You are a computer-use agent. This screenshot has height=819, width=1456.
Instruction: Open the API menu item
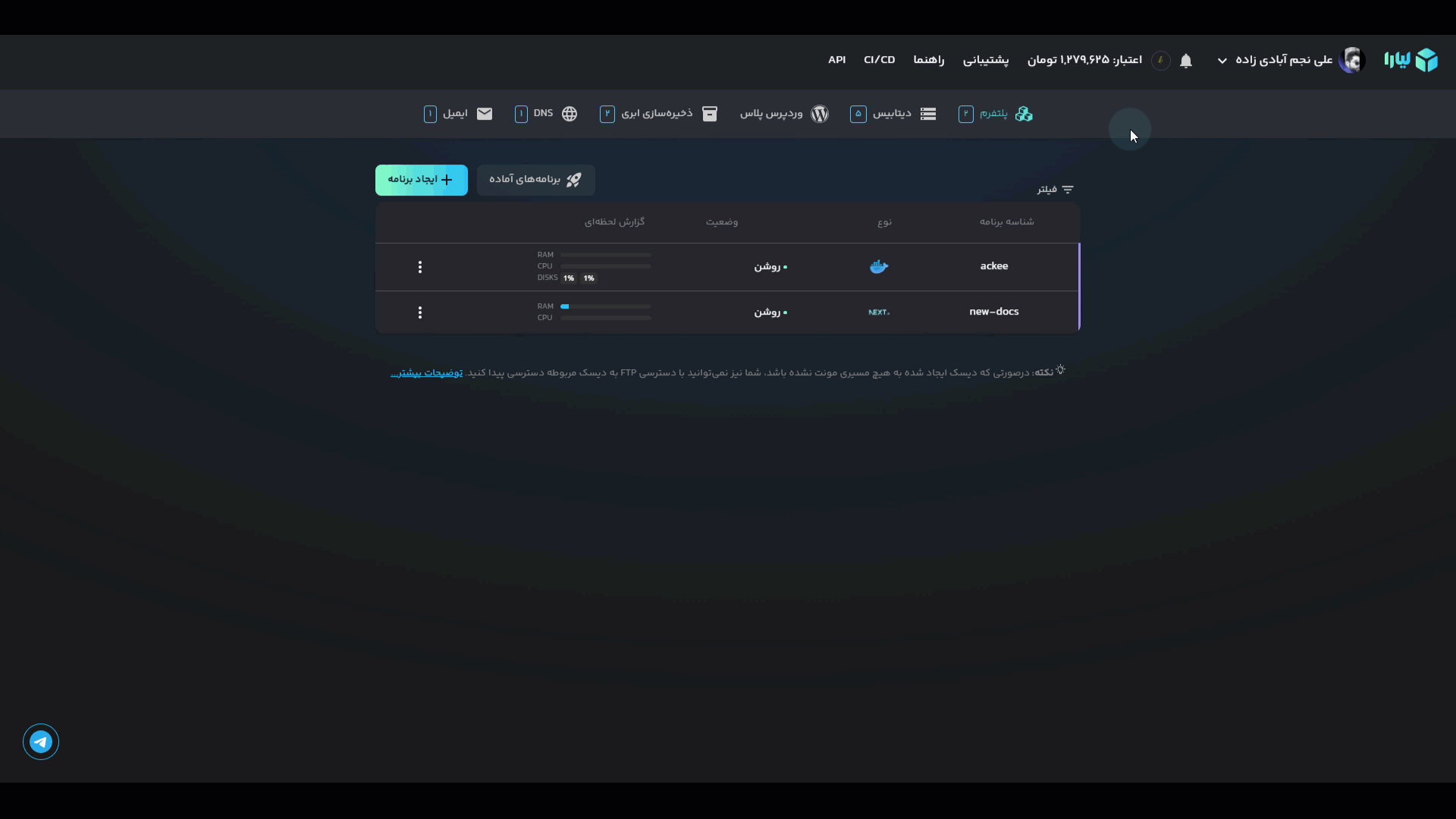click(x=836, y=60)
